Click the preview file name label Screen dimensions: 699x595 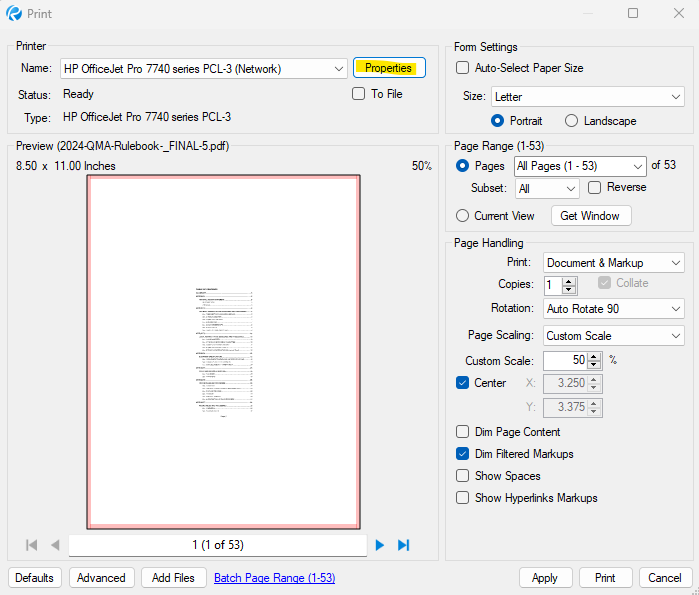(x=123, y=146)
